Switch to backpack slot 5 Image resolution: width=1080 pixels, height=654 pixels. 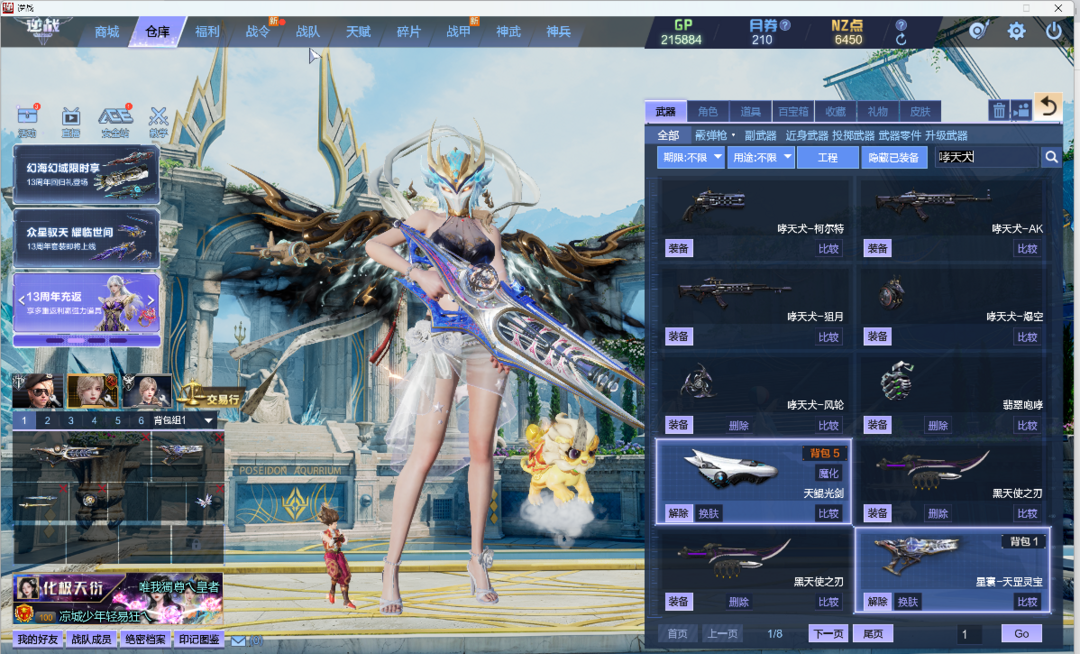coord(118,421)
